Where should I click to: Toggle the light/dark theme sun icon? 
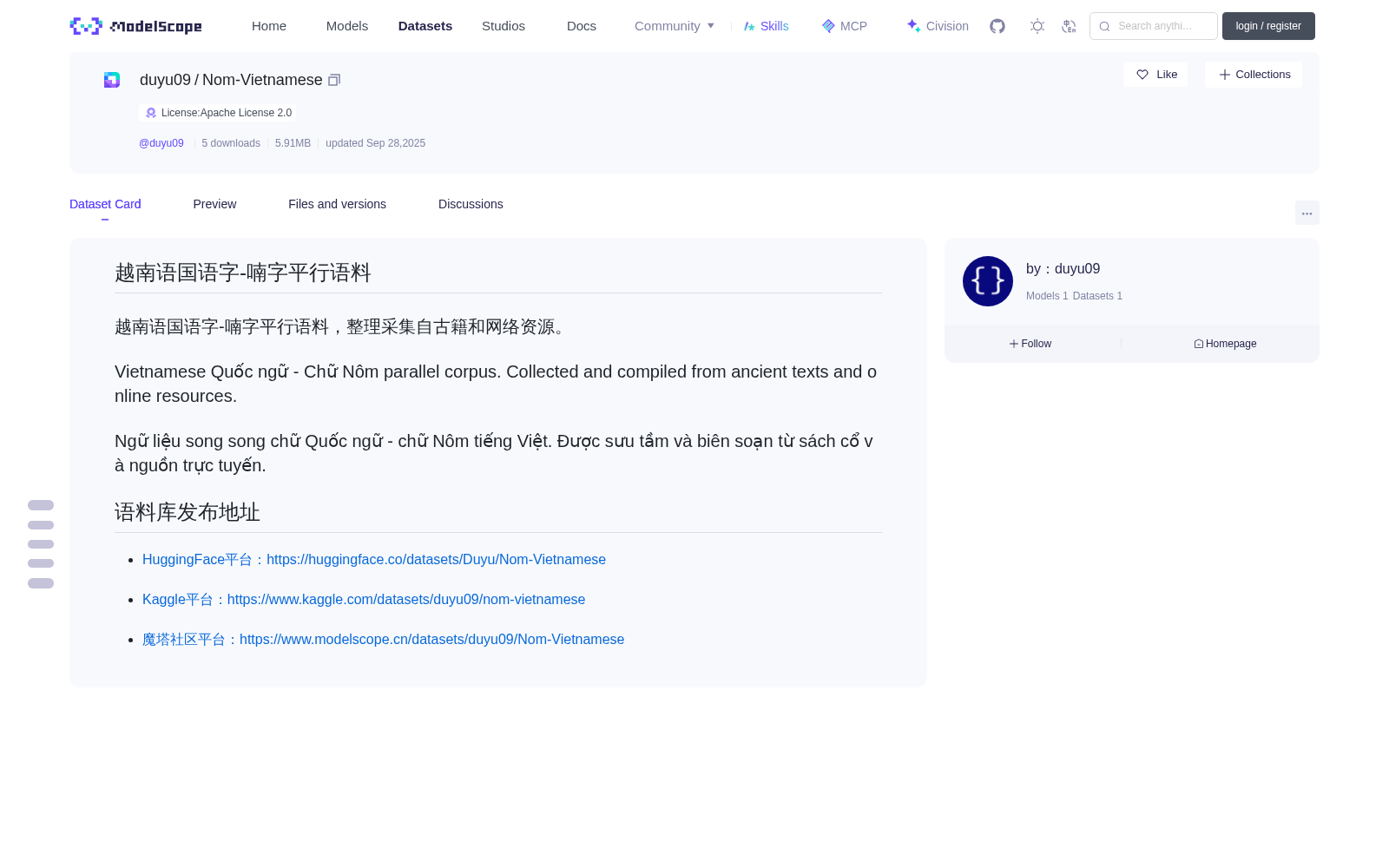[1037, 26]
